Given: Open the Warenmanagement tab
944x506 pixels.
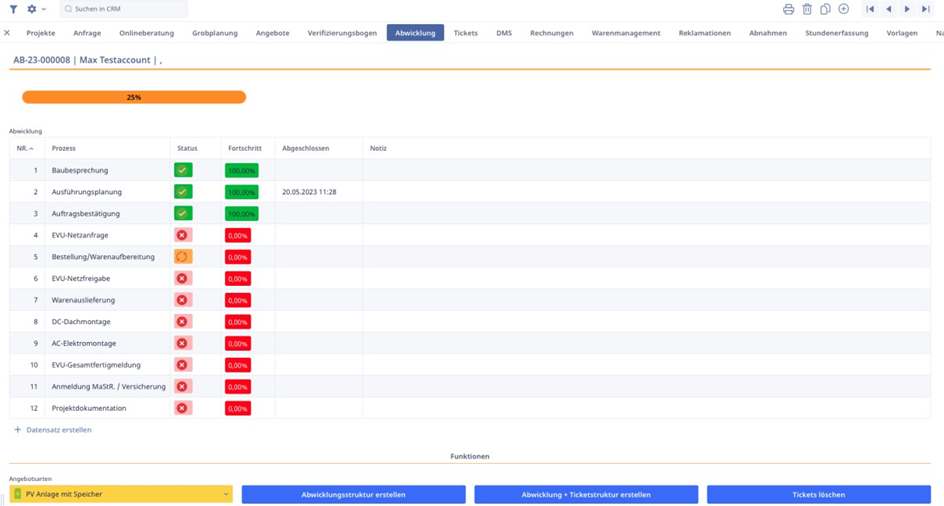Looking at the screenshot, I should (625, 33).
